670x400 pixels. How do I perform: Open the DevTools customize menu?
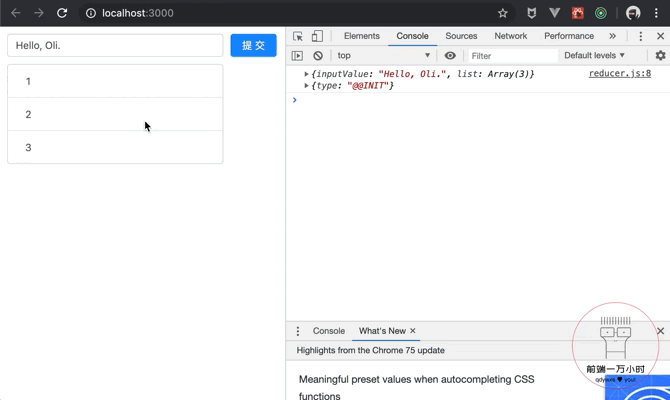point(641,36)
